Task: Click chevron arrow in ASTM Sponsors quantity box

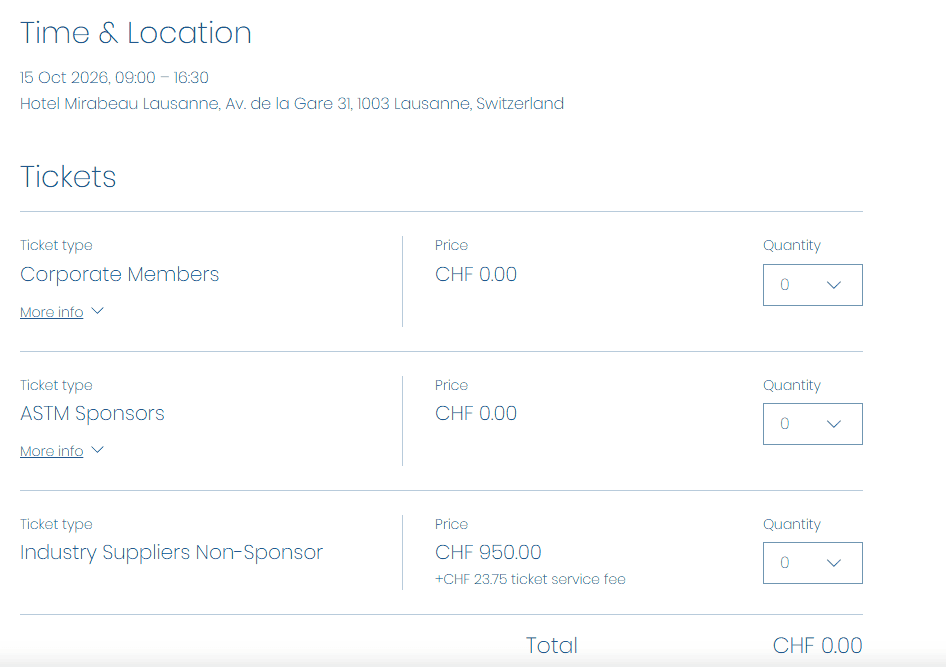Action: (x=834, y=424)
